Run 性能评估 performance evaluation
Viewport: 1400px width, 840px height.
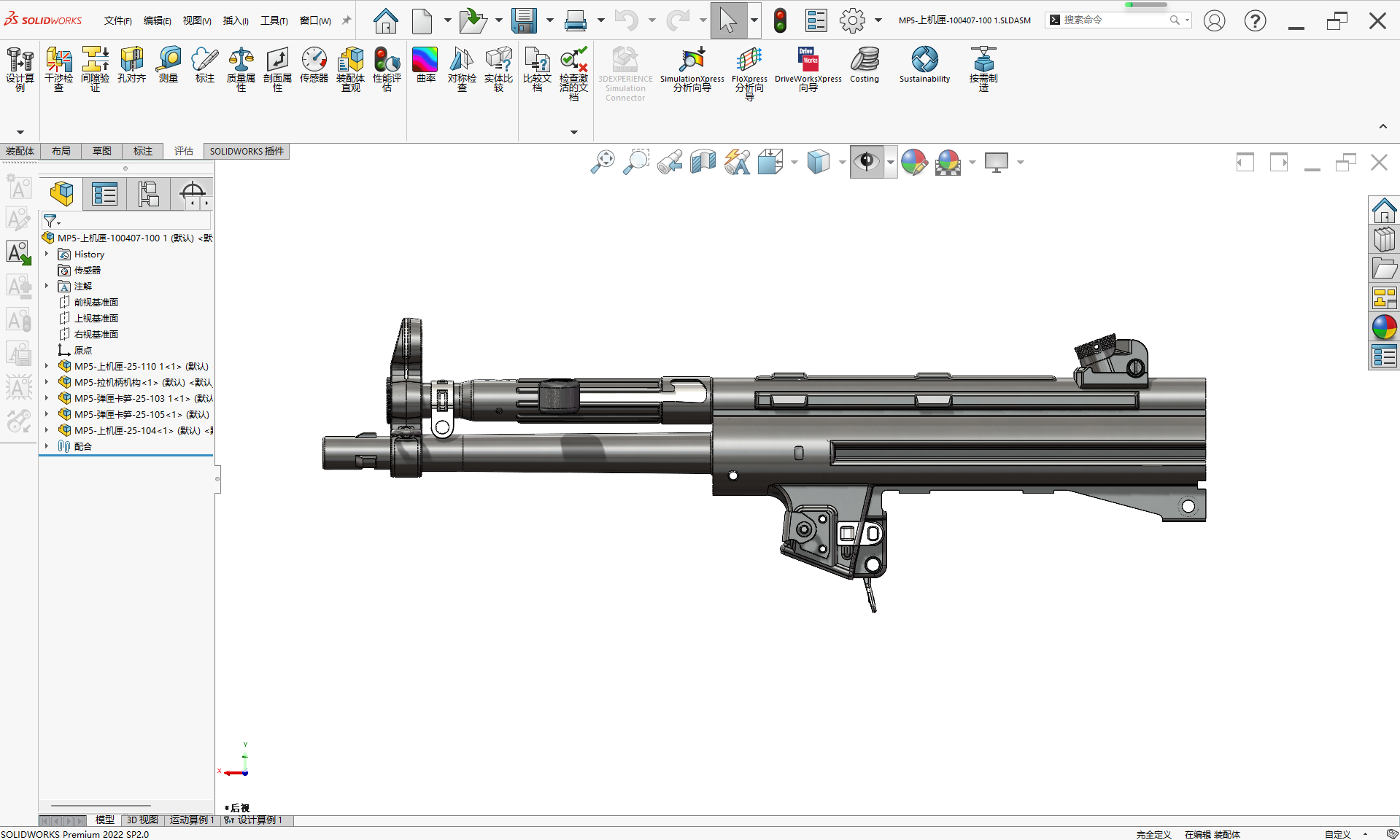387,69
